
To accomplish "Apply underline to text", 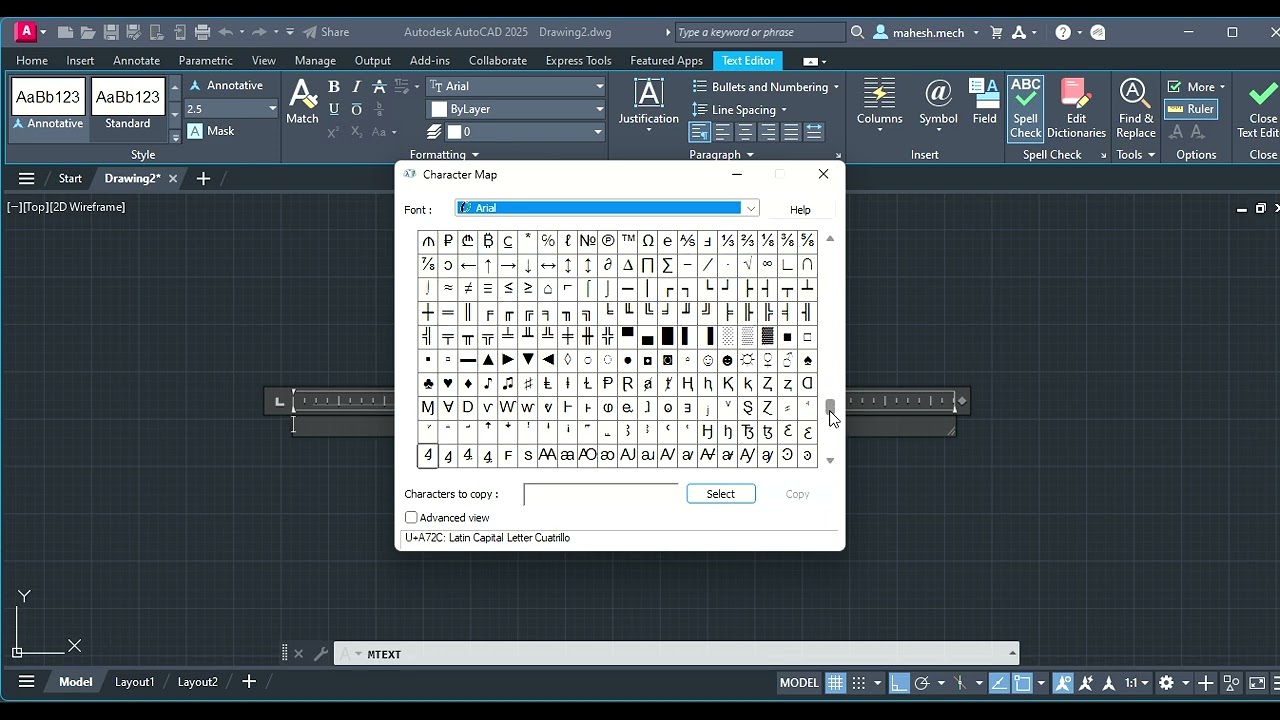I will (334, 109).
